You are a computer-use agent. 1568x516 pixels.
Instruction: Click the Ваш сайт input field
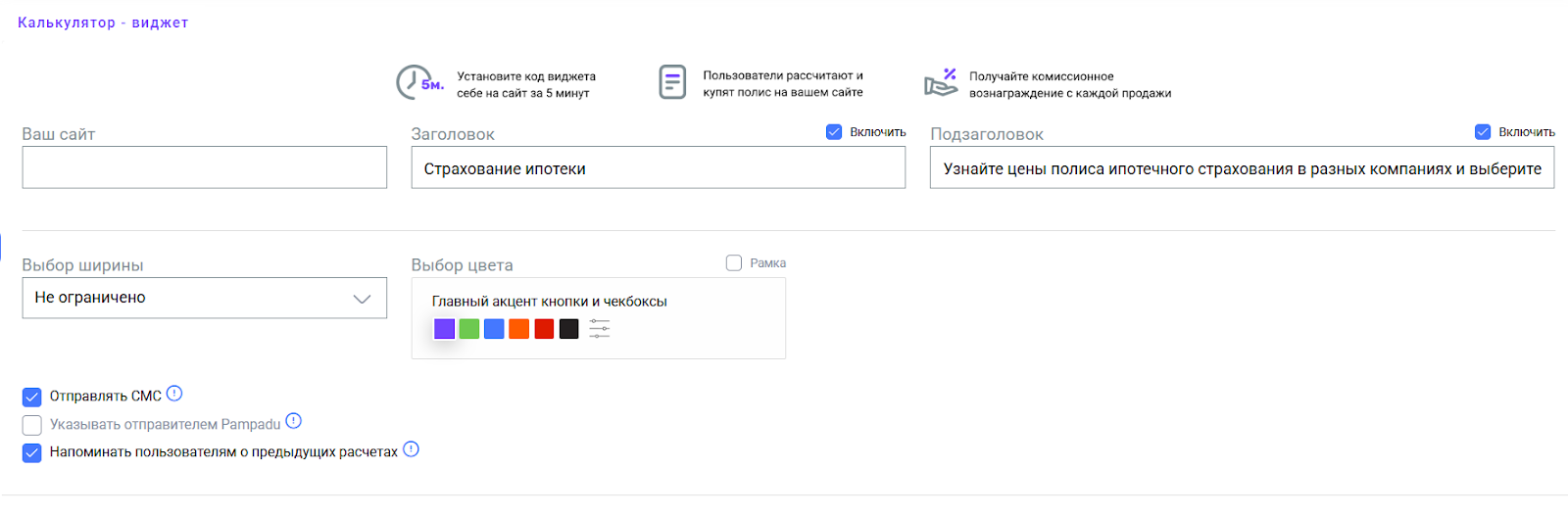coord(205,167)
